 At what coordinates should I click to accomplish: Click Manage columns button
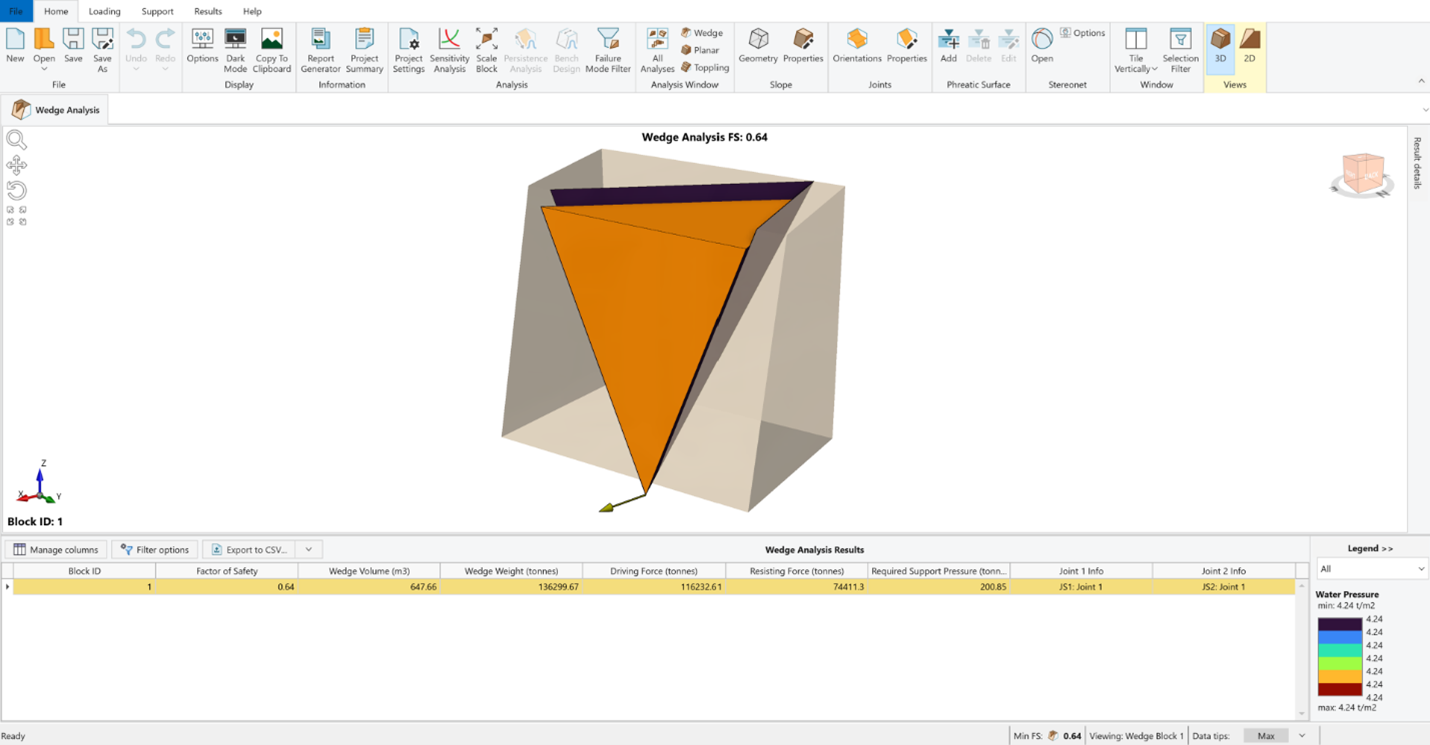point(56,549)
